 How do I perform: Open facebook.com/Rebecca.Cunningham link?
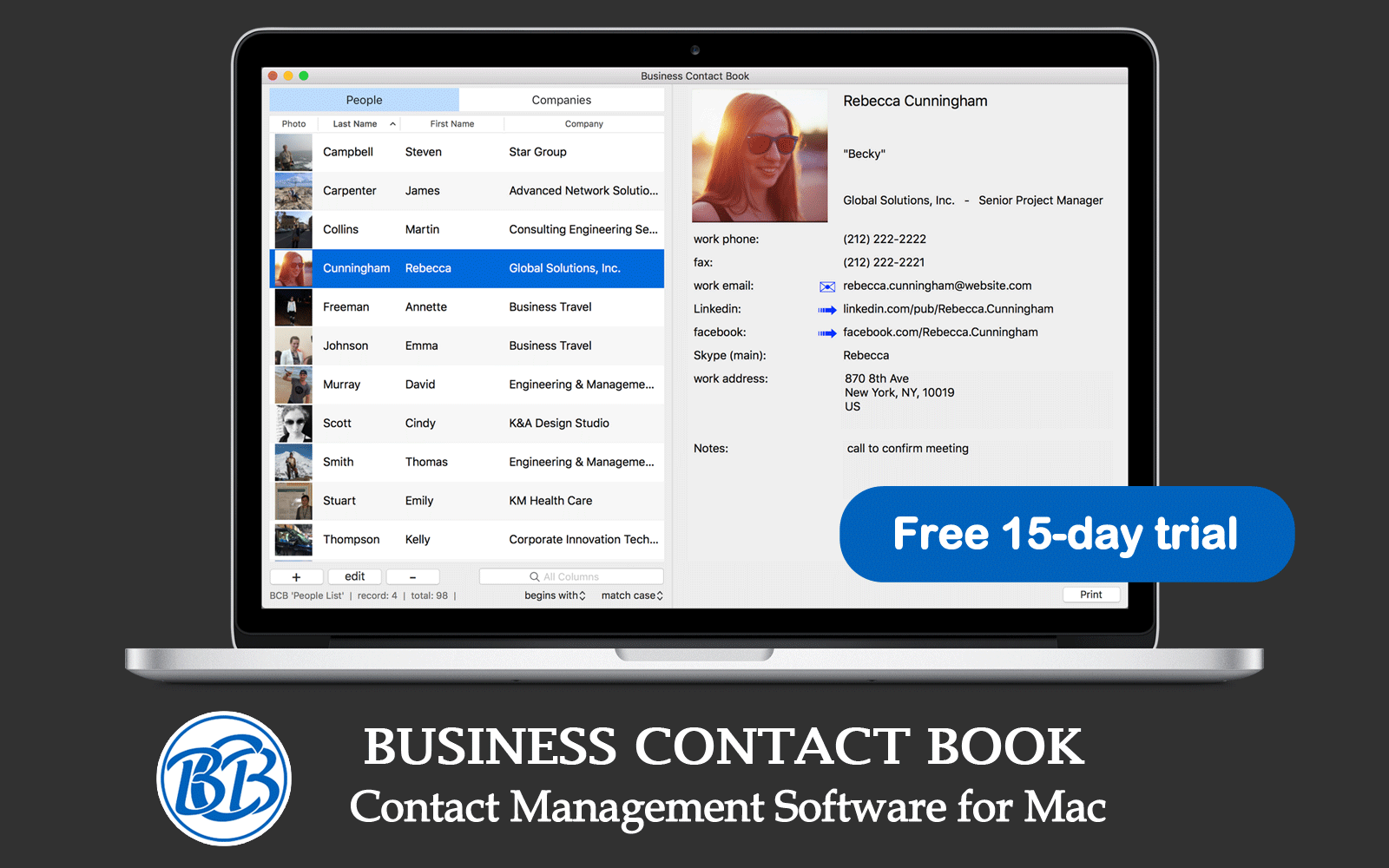pyautogui.click(x=940, y=332)
